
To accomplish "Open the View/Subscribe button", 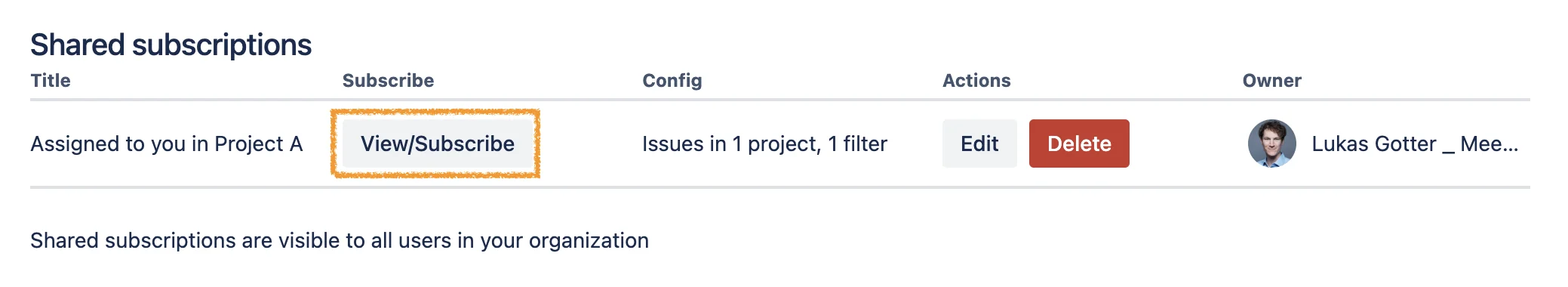I will tap(437, 143).
